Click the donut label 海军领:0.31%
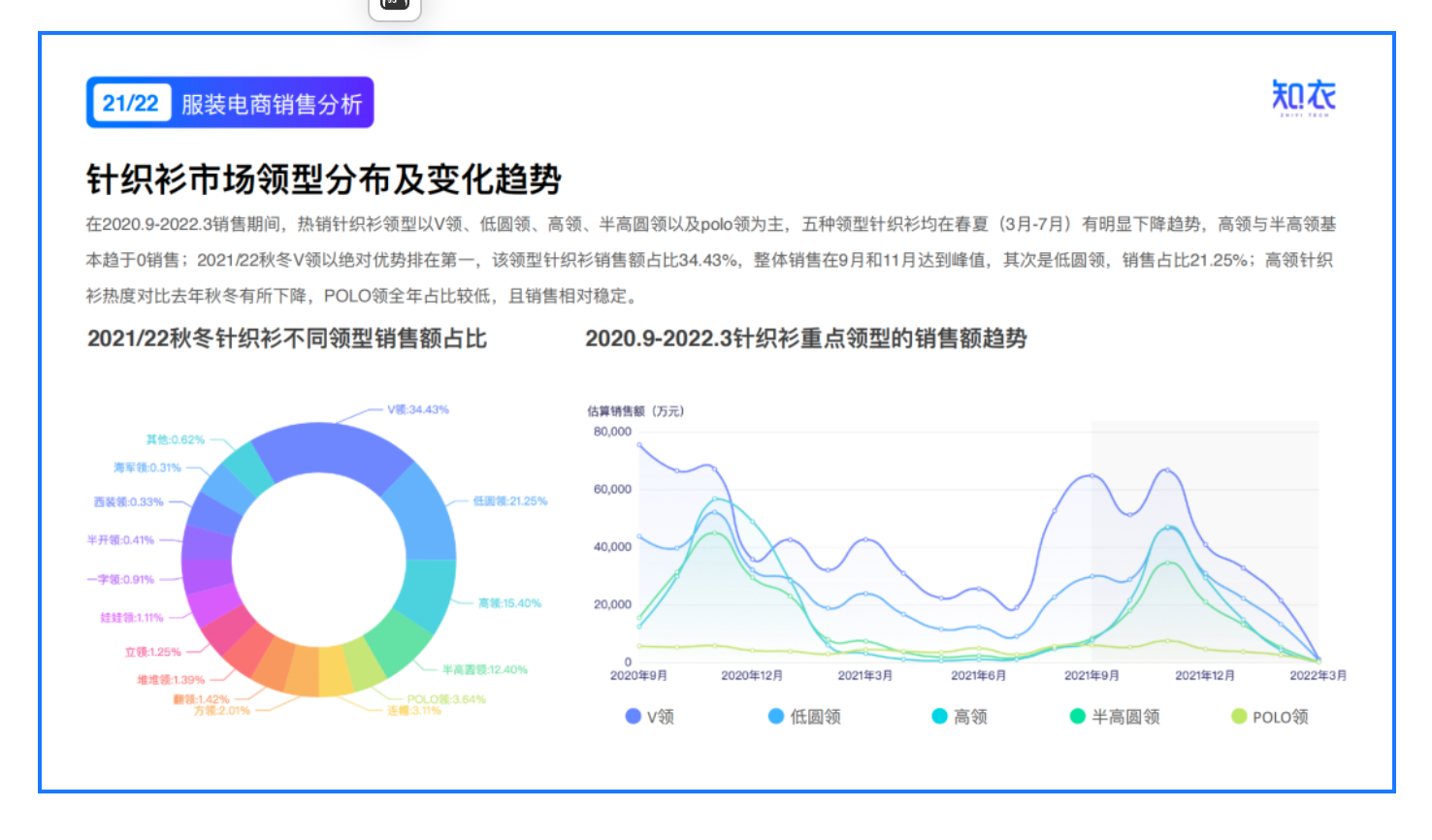The height and width of the screenshot is (840, 1432). coord(147,468)
